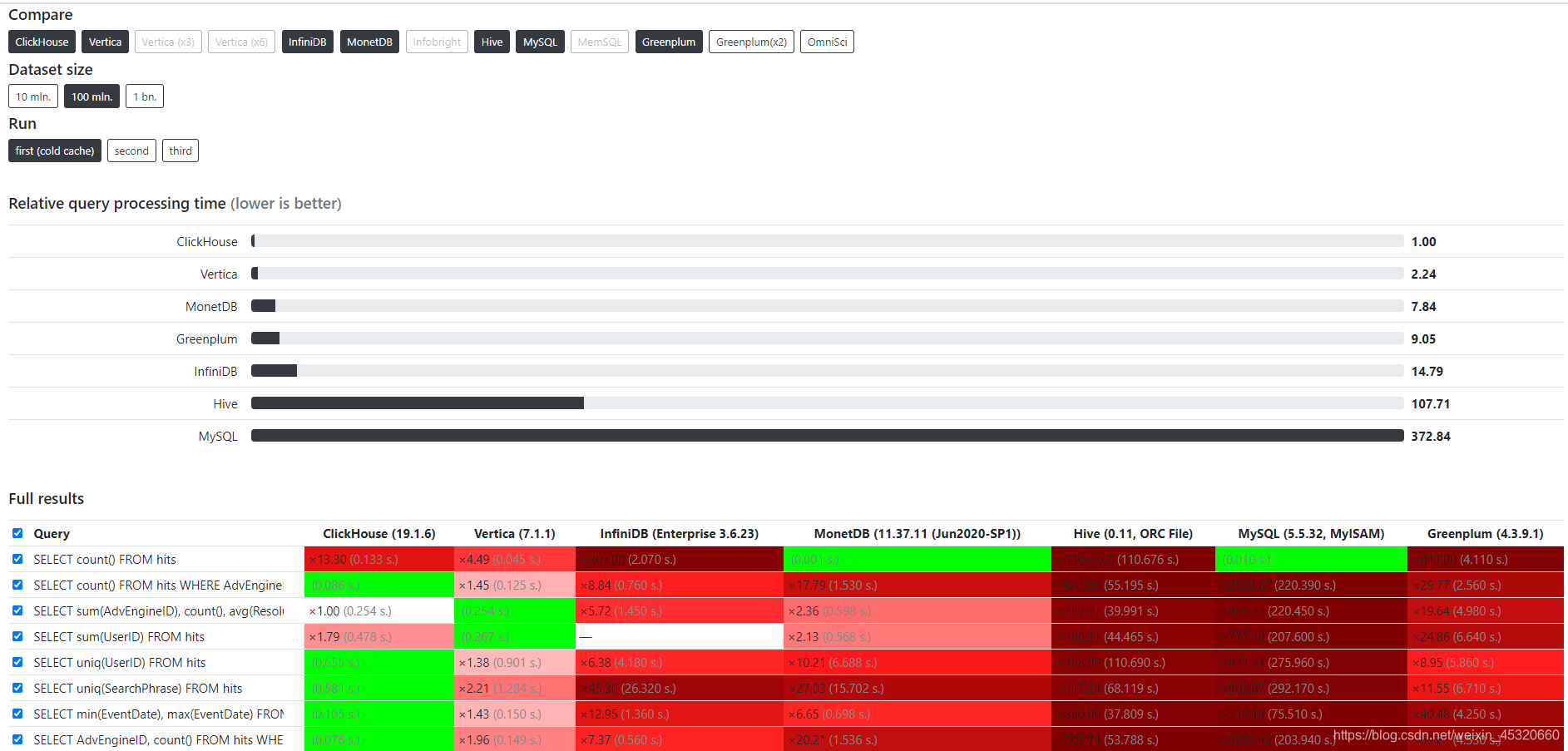Uncheck SELECT AdvEngineID, count() query checkbox
The image size is (1568, 751).
pyautogui.click(x=17, y=739)
